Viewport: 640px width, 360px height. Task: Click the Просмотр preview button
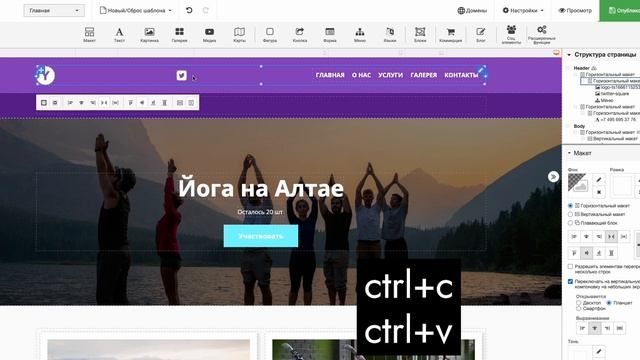coord(575,11)
